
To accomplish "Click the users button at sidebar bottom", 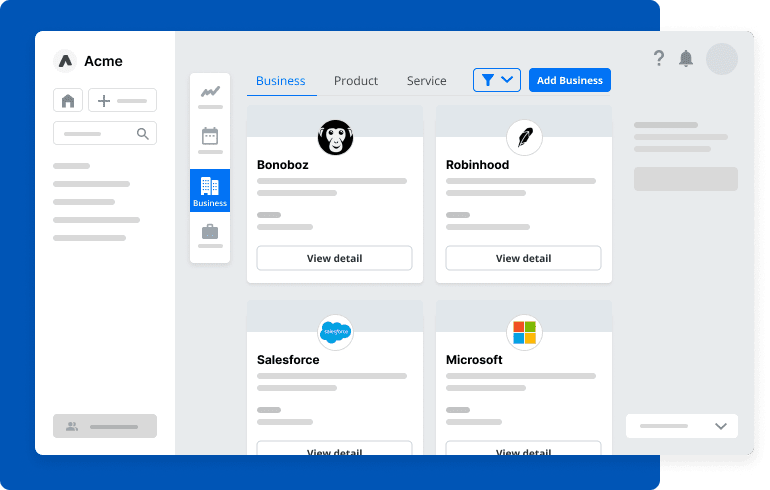I will point(105,426).
